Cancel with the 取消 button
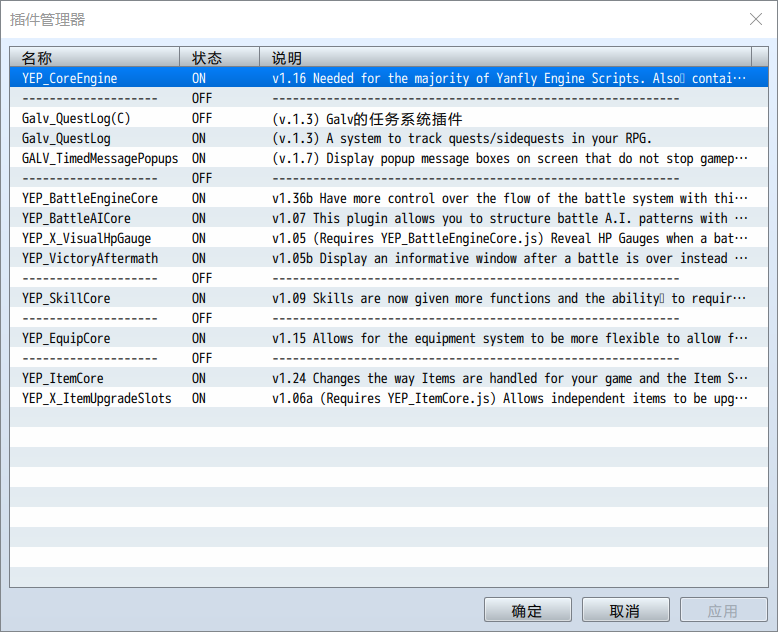This screenshot has height=632, width=778. click(626, 610)
